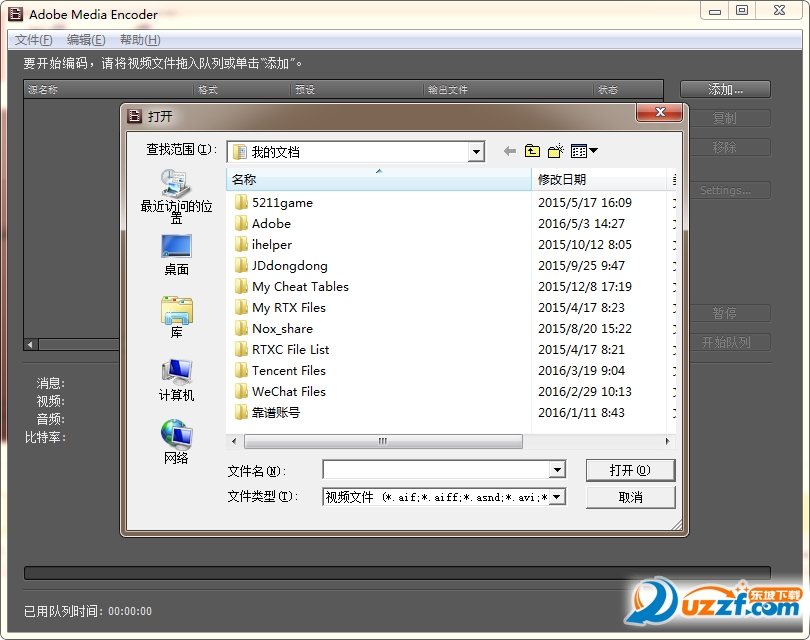Create a new folder icon
This screenshot has width=810, height=640.
tap(556, 151)
